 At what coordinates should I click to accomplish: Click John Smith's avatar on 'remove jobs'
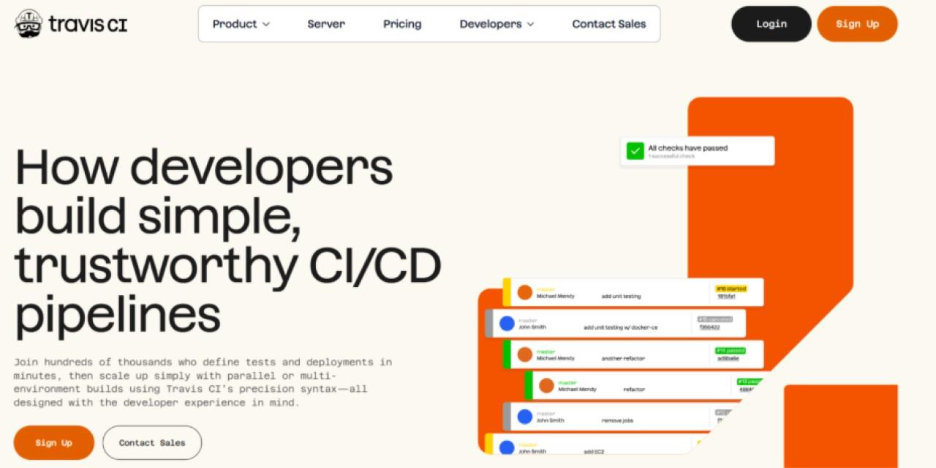pyautogui.click(x=525, y=416)
